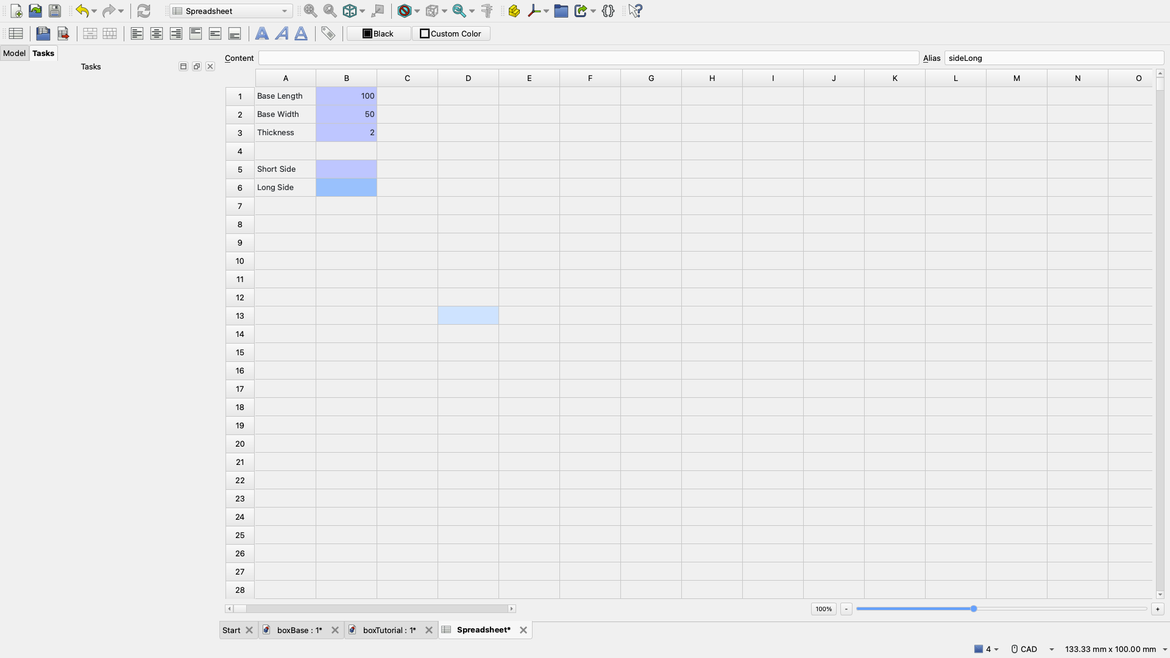The width and height of the screenshot is (1170, 658).
Task: Merge the selected cells
Action: coord(89,32)
